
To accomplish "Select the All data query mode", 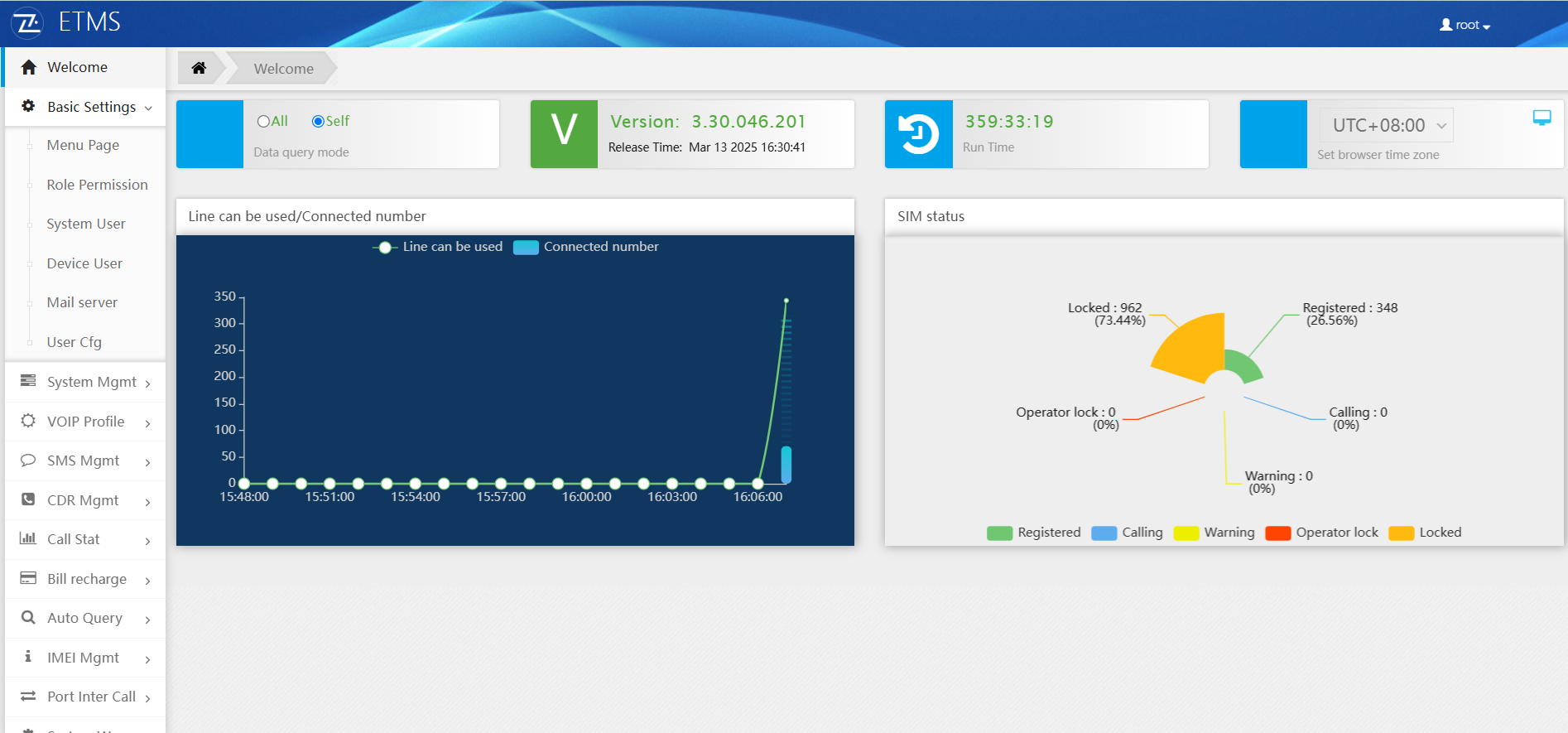I will (263, 122).
